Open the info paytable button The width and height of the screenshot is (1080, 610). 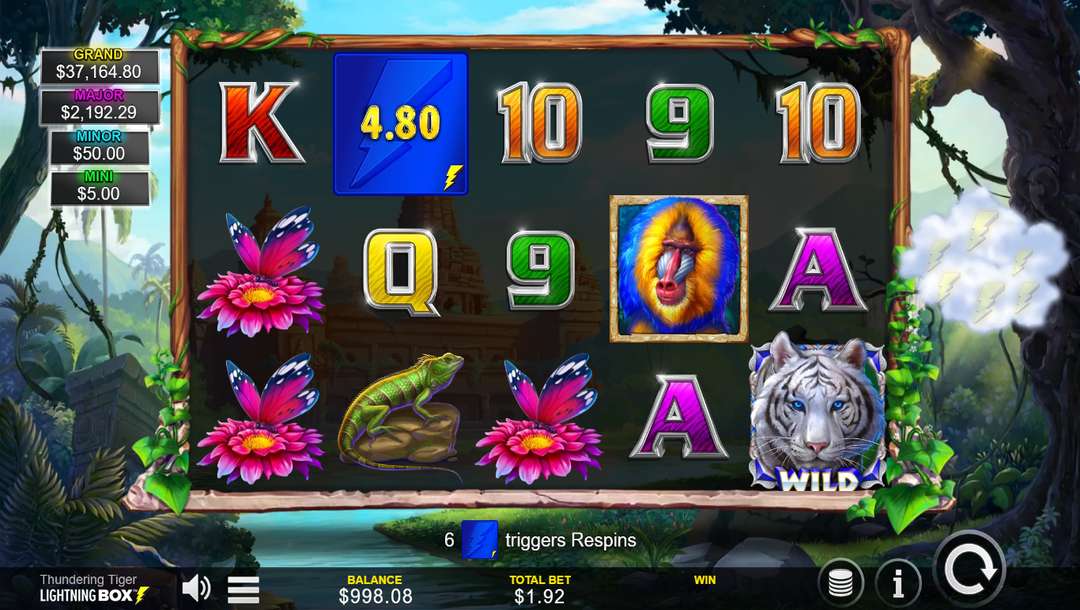[x=898, y=584]
